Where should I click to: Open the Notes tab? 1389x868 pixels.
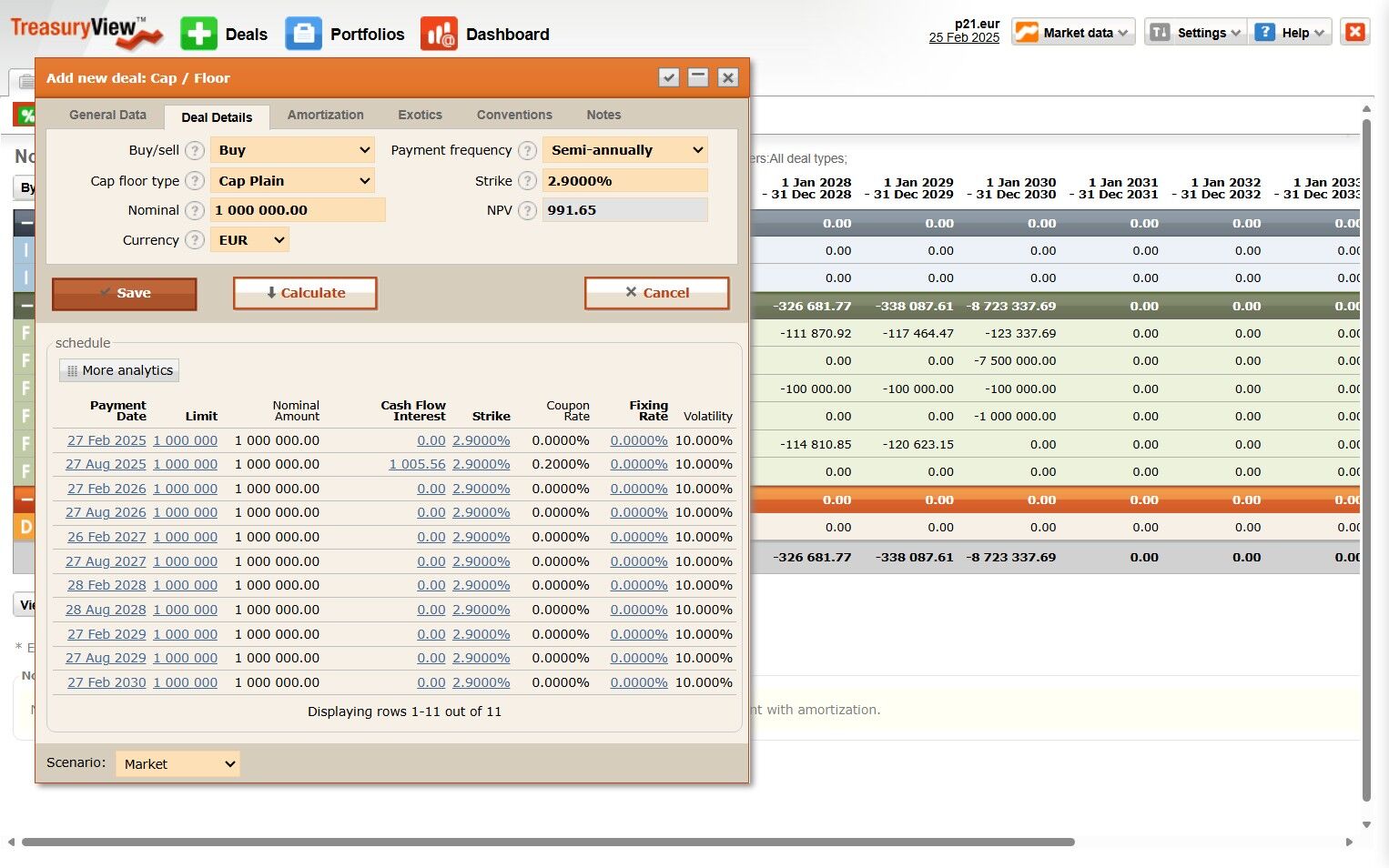603,115
